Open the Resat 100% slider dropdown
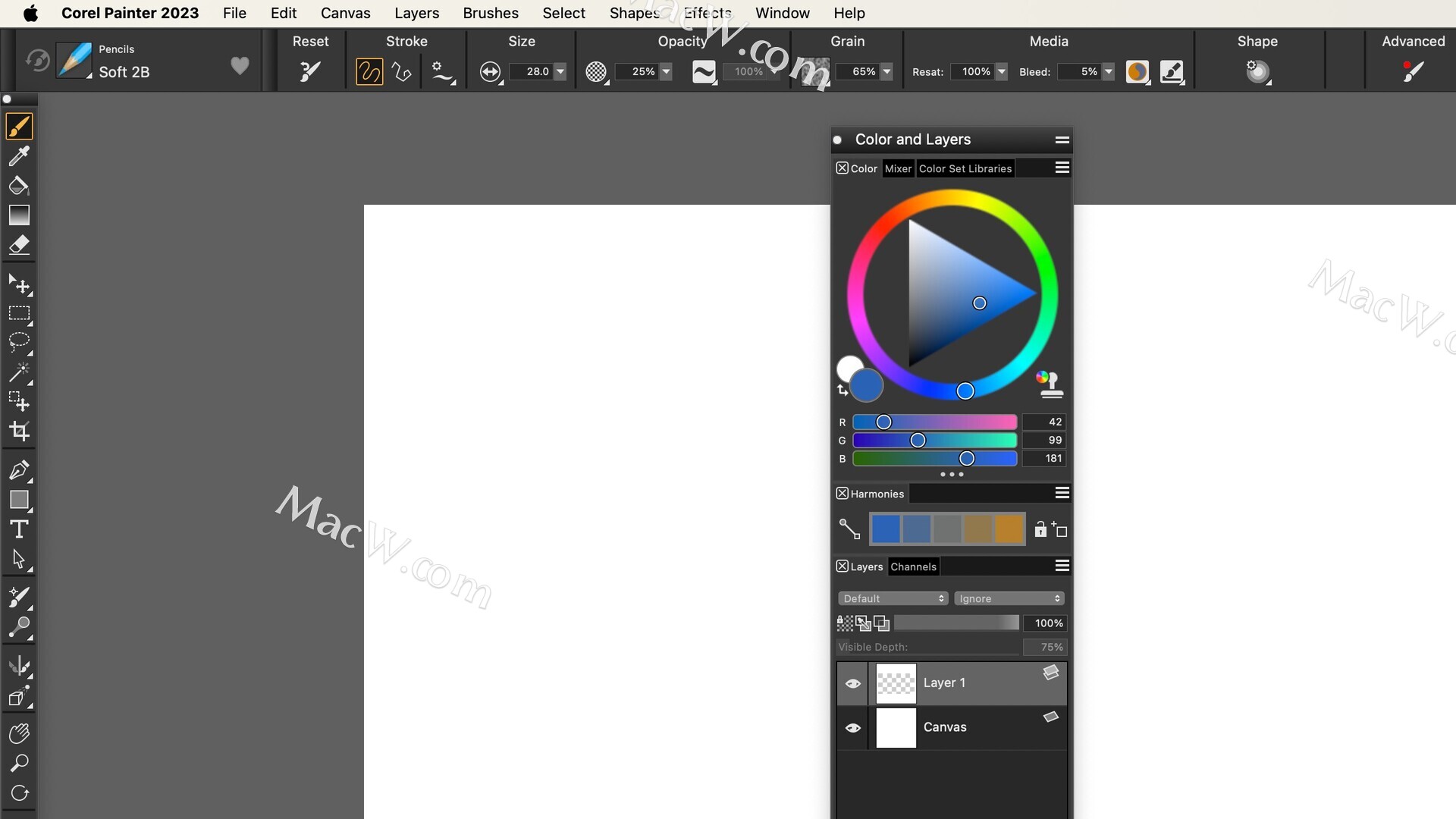1456x819 pixels. [1001, 71]
